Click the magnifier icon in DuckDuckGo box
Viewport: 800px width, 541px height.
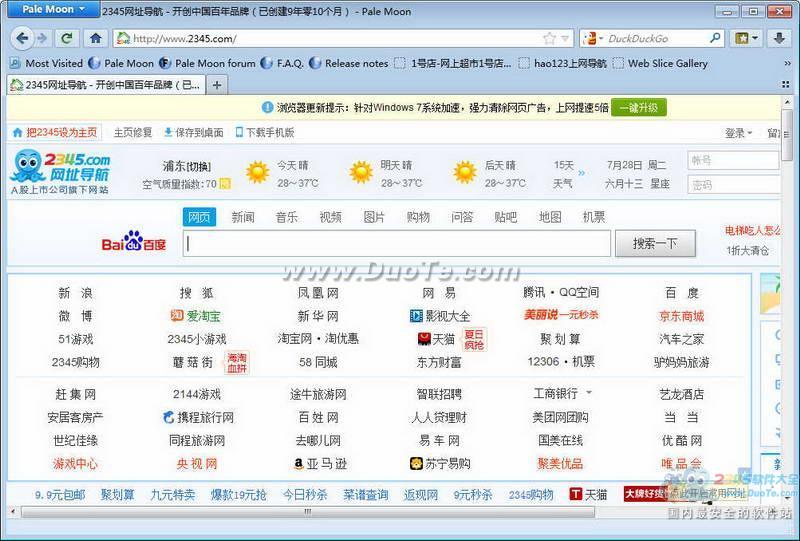(x=715, y=38)
